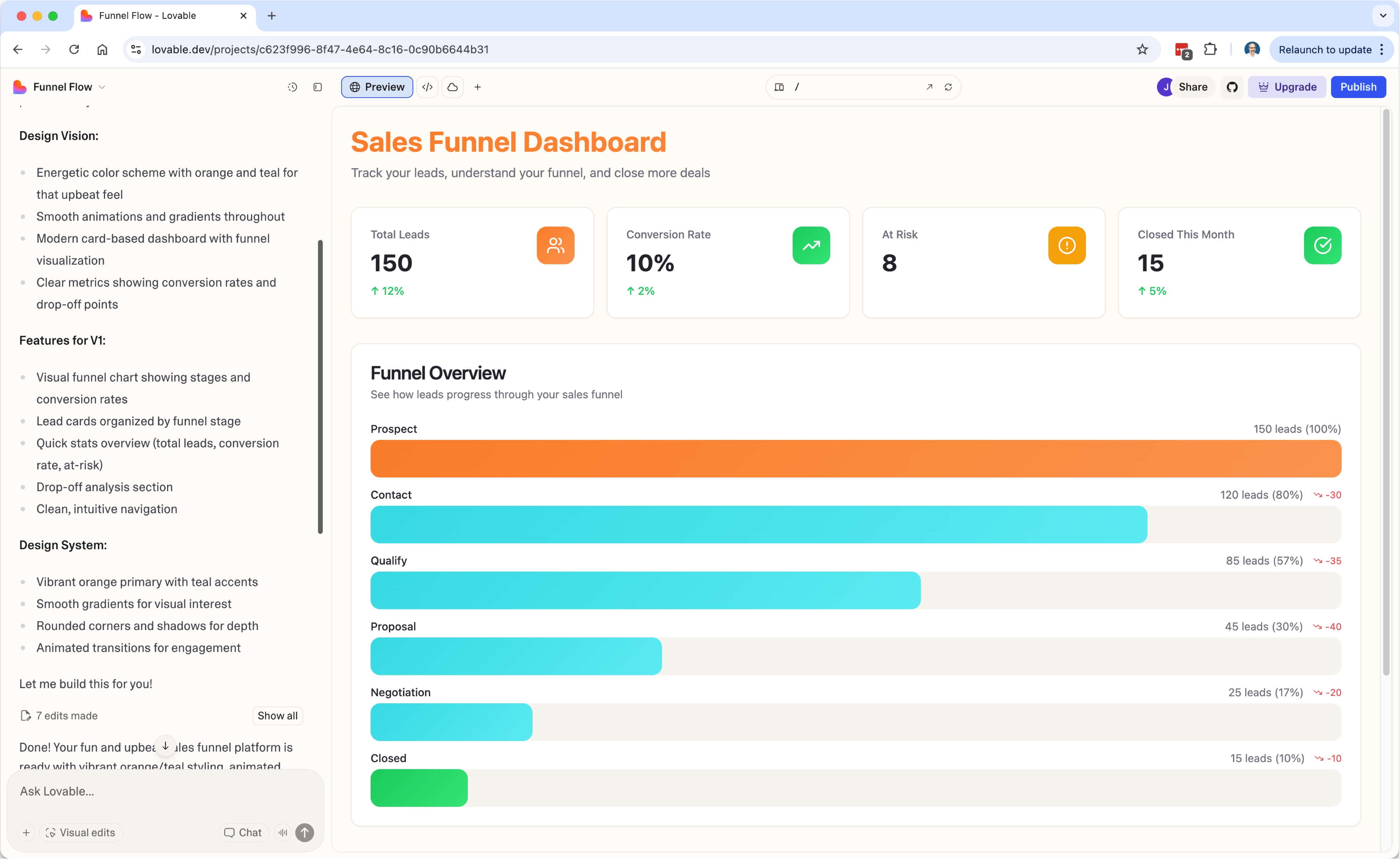Open the cloud panel icon
1400x859 pixels.
[452, 87]
